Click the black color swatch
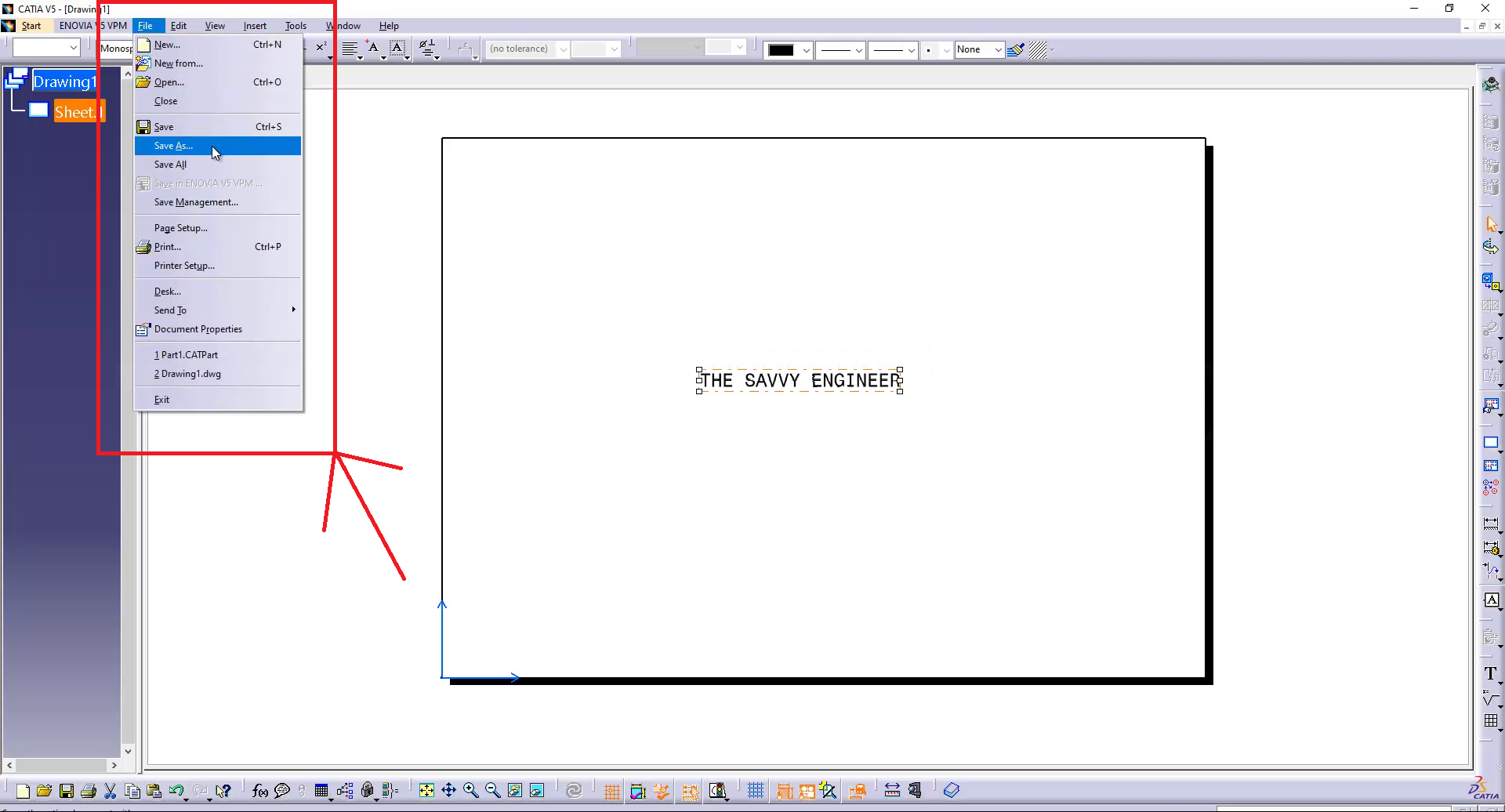This screenshot has height=812, width=1505. 781,49
